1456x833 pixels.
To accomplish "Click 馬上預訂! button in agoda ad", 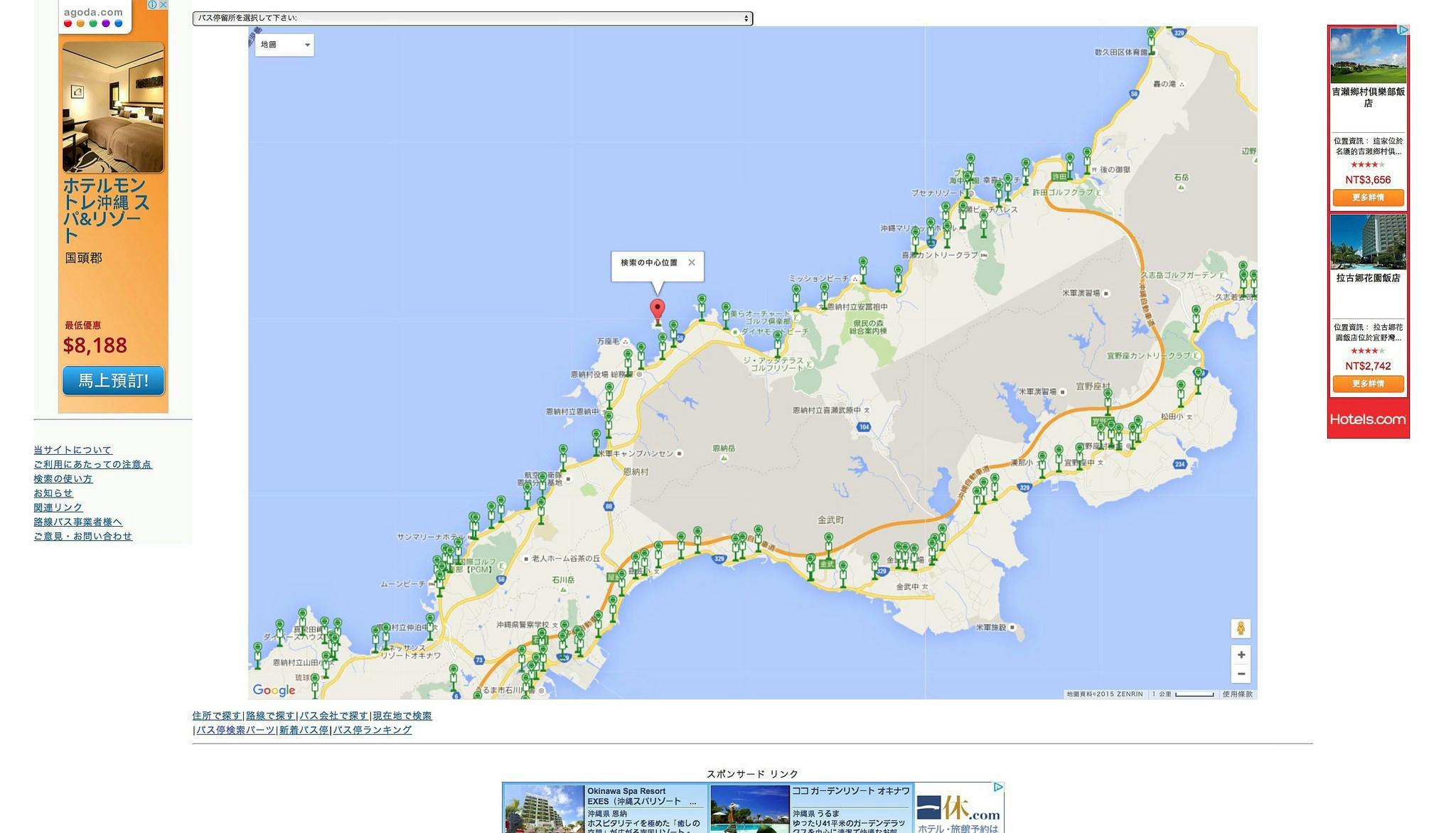I will [x=113, y=381].
